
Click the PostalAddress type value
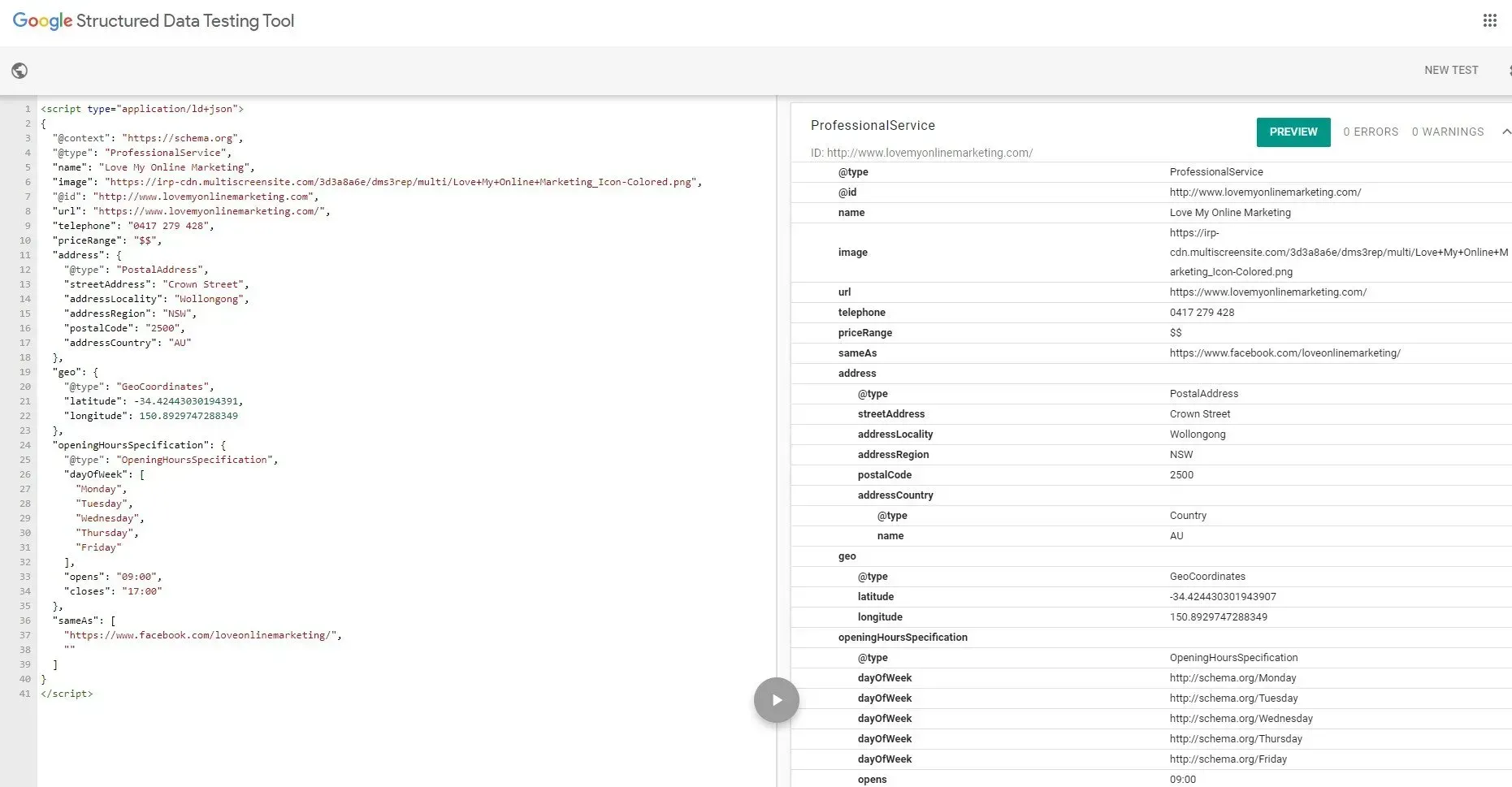[1204, 394]
